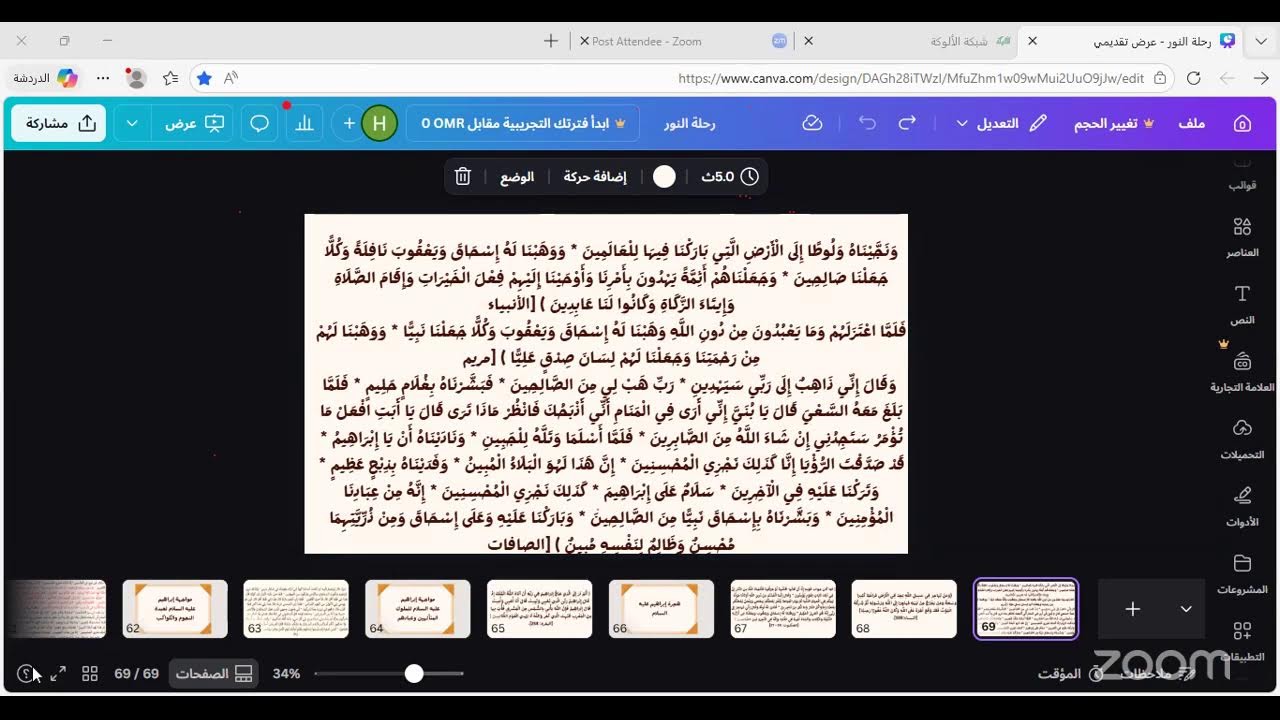The image size is (1280, 720).
Task: Select page 66 thumbnail
Action: point(661,608)
